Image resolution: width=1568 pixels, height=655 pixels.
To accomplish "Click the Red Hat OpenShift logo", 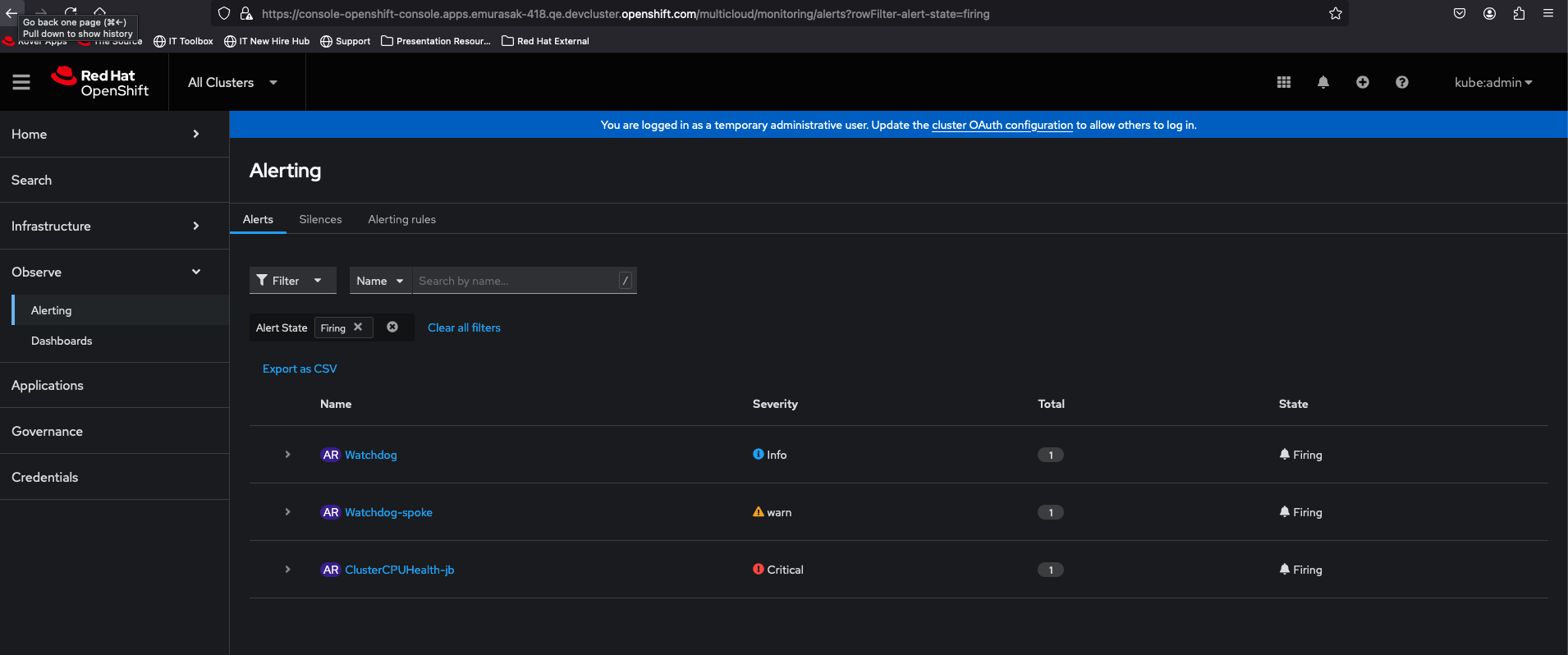I will pyautogui.click(x=100, y=82).
